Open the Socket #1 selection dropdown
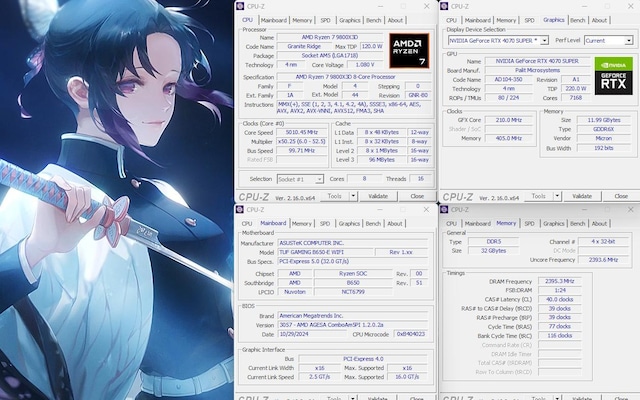 tap(319, 179)
